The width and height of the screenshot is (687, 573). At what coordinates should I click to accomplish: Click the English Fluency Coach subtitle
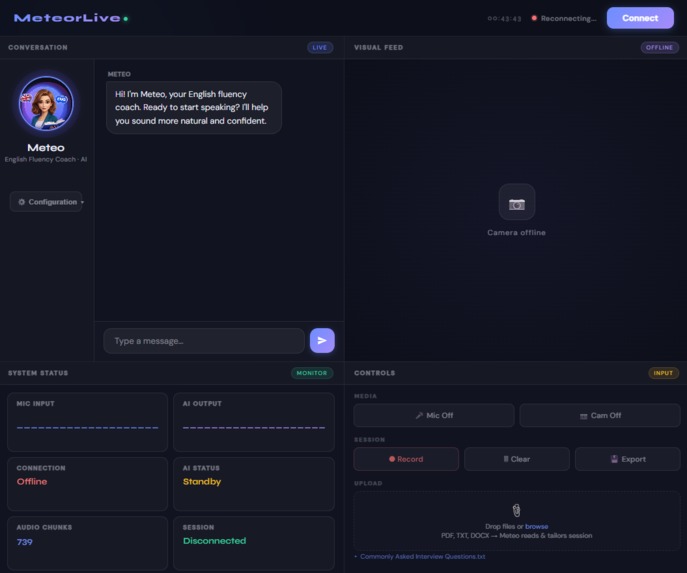pyautogui.click(x=46, y=159)
